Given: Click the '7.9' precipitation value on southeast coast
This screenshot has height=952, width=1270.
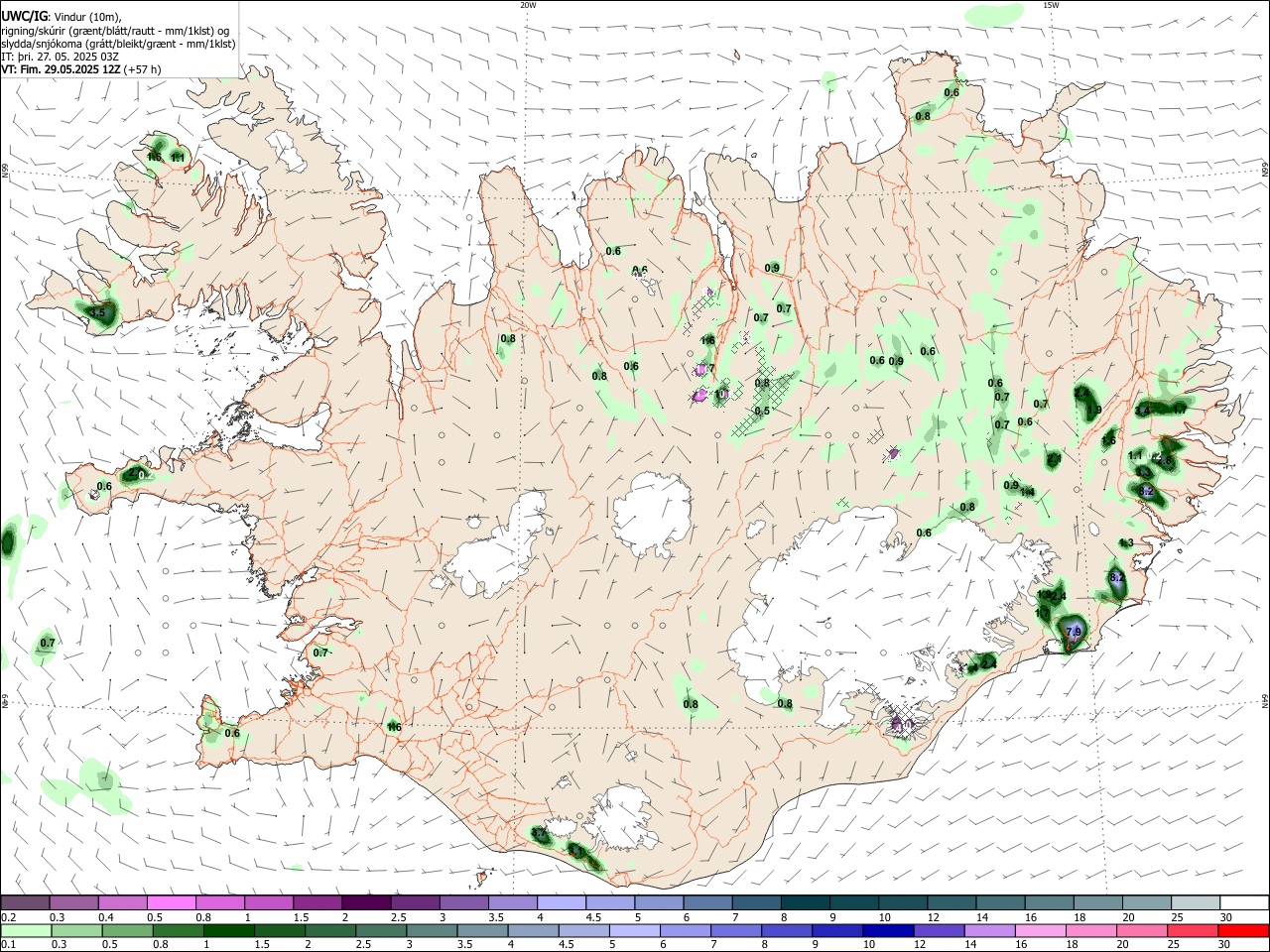Looking at the screenshot, I should [1073, 631].
